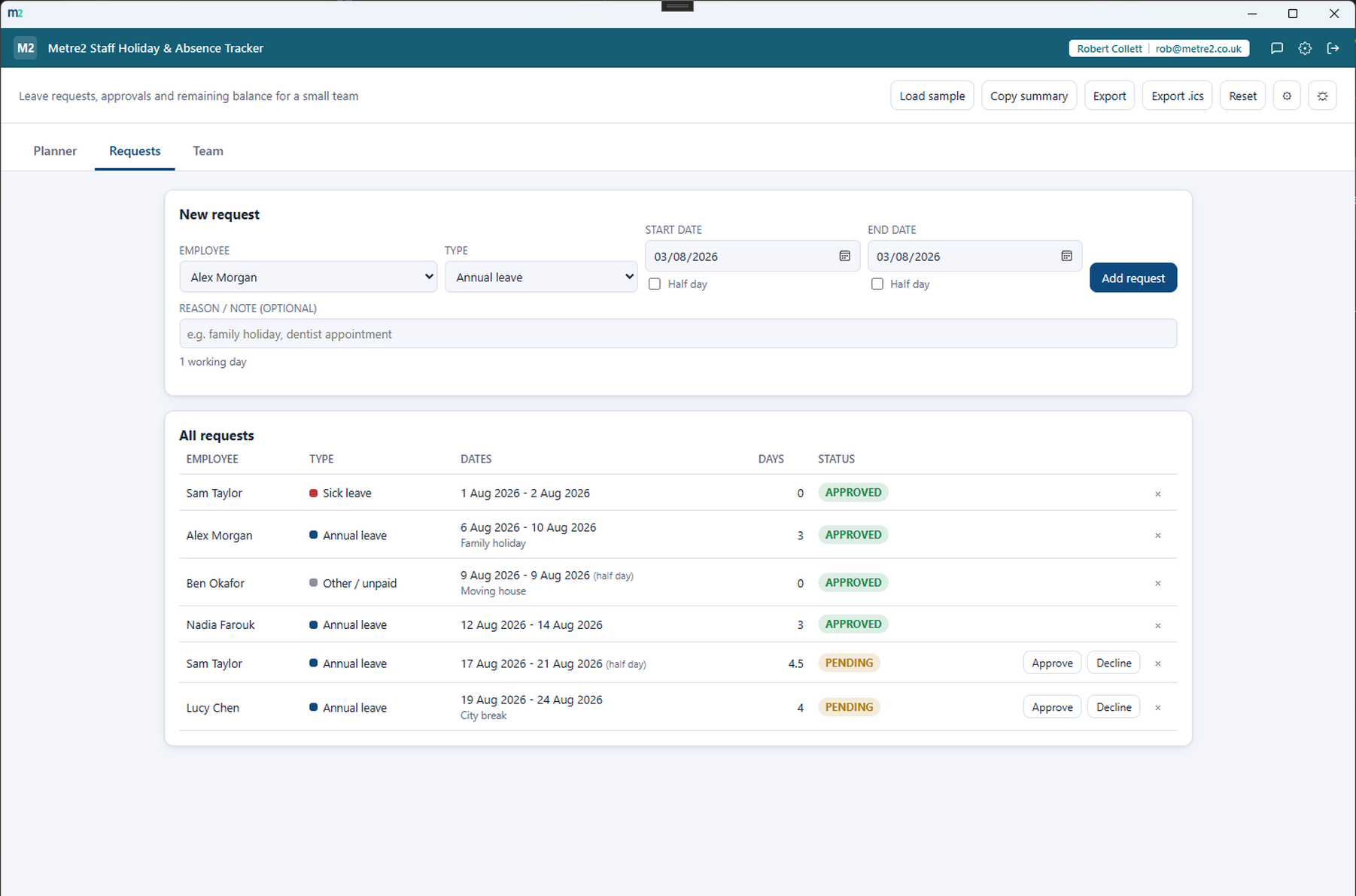Click Copy summary button
Image resolution: width=1356 pixels, height=896 pixels.
coord(1029,96)
